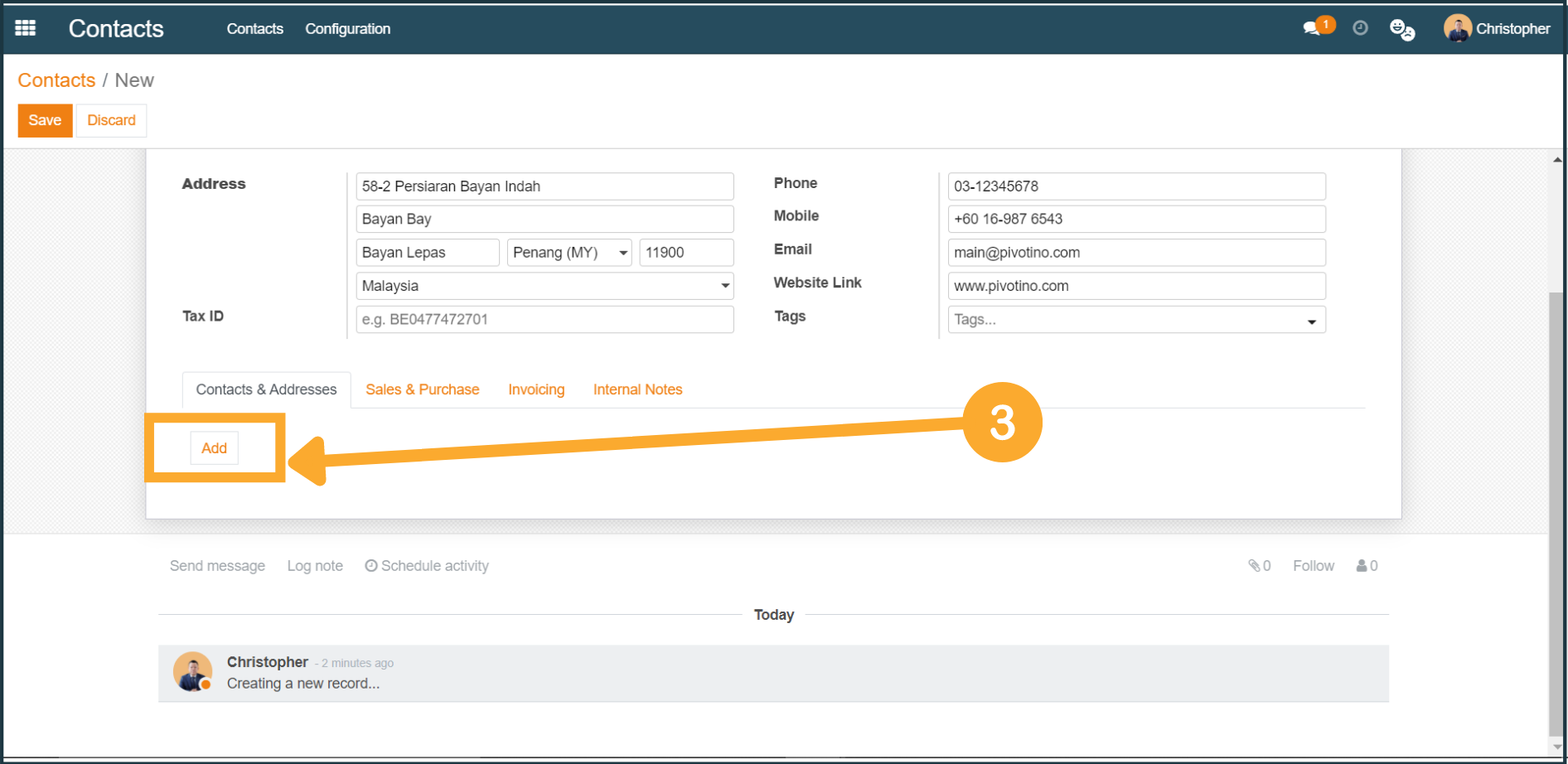
Task: Expand the Penang (MY) state dropdown
Action: click(x=622, y=253)
